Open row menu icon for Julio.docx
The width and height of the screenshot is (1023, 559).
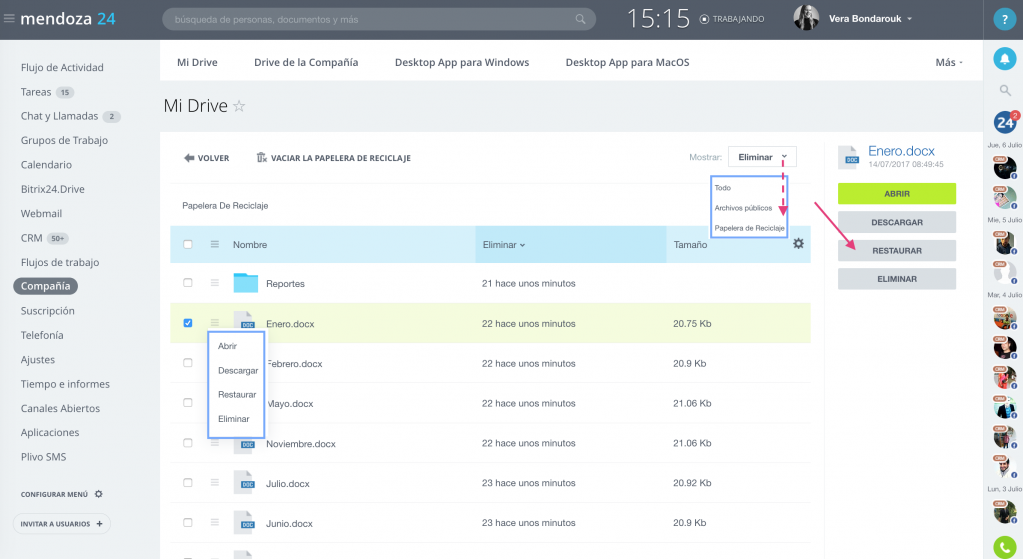[x=215, y=483]
